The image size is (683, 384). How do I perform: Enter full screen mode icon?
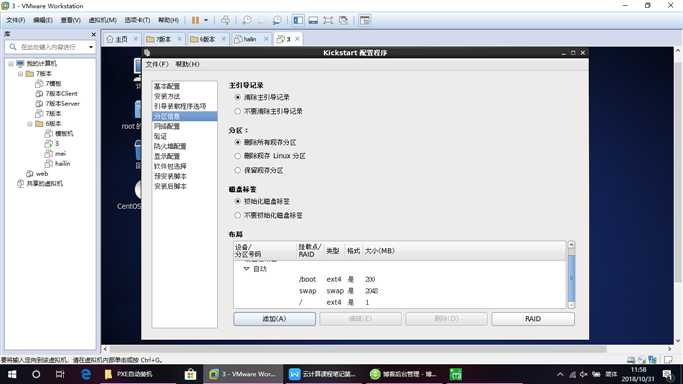(x=328, y=20)
